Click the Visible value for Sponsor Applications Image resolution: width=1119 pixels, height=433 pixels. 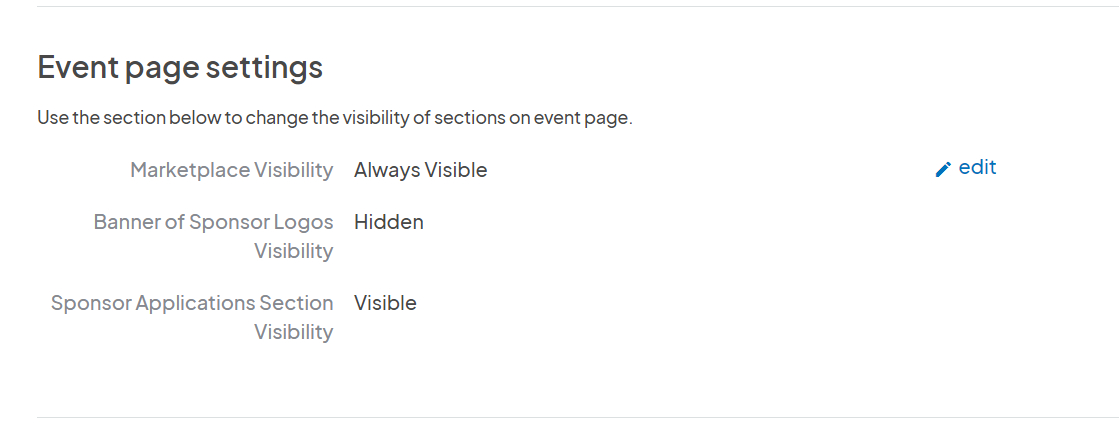(385, 303)
